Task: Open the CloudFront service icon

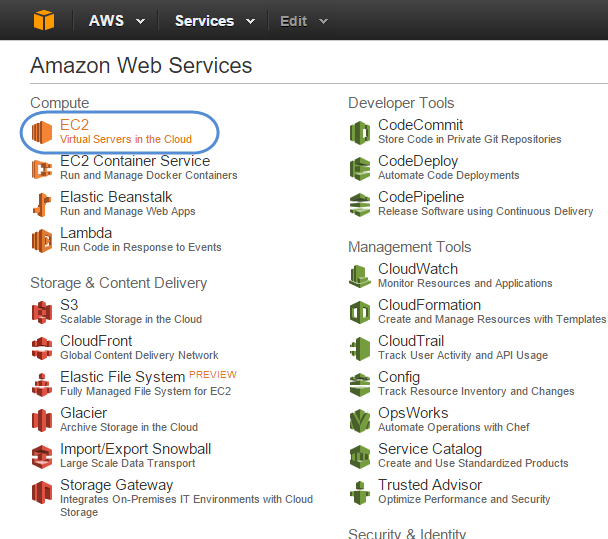Action: (42, 348)
